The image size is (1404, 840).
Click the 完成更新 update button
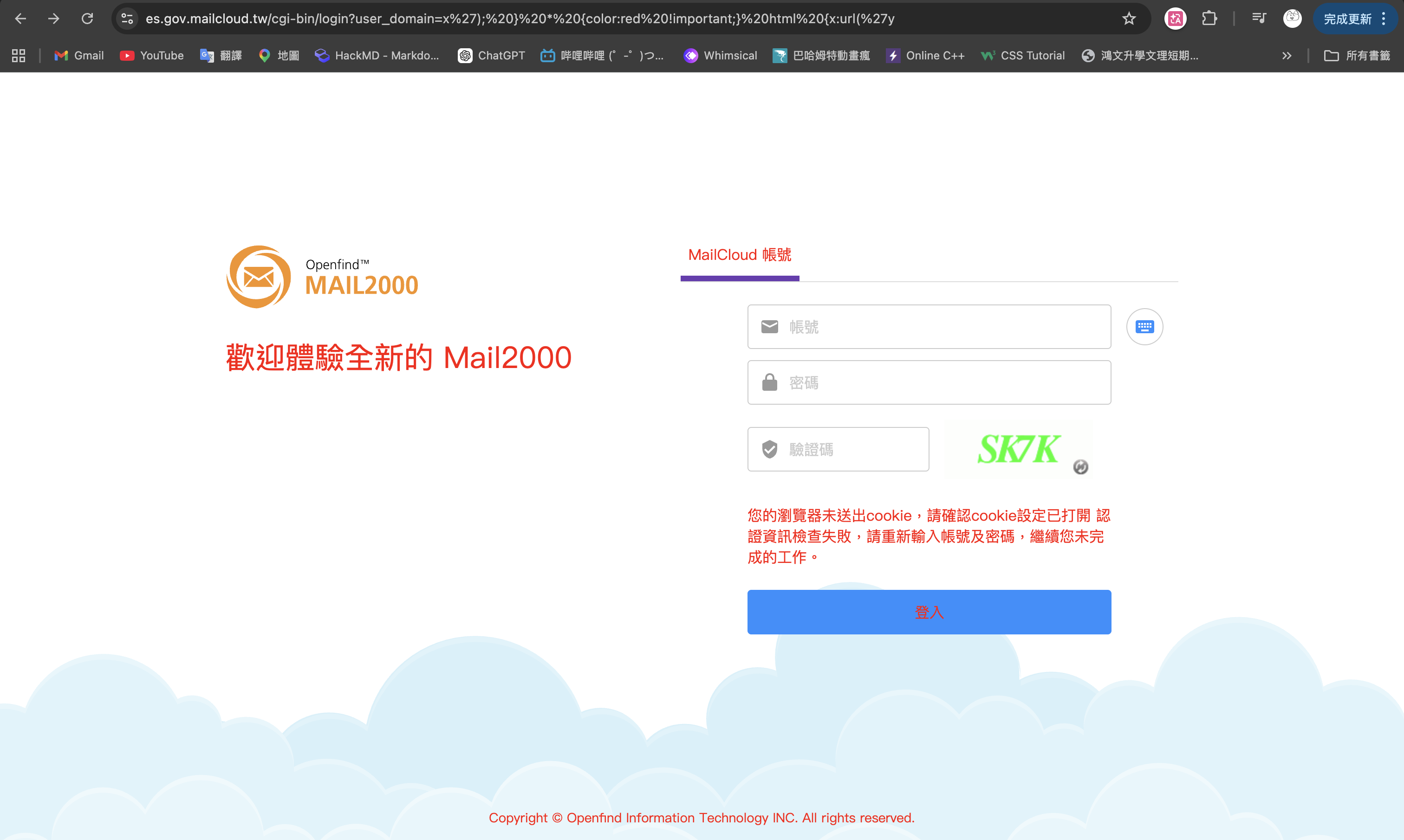[x=1347, y=19]
